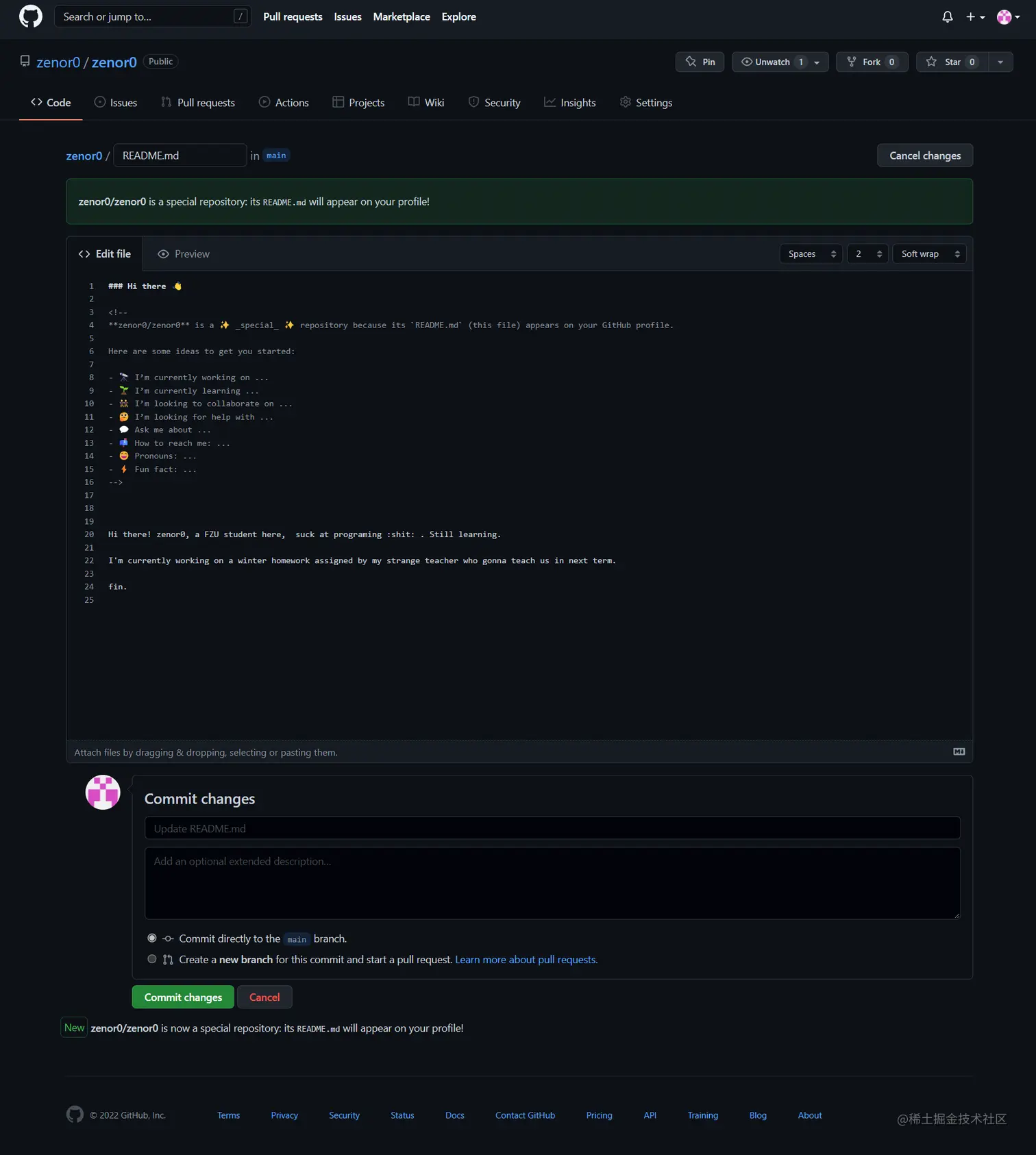
Task: Open the indent size dropdown
Action: point(867,254)
